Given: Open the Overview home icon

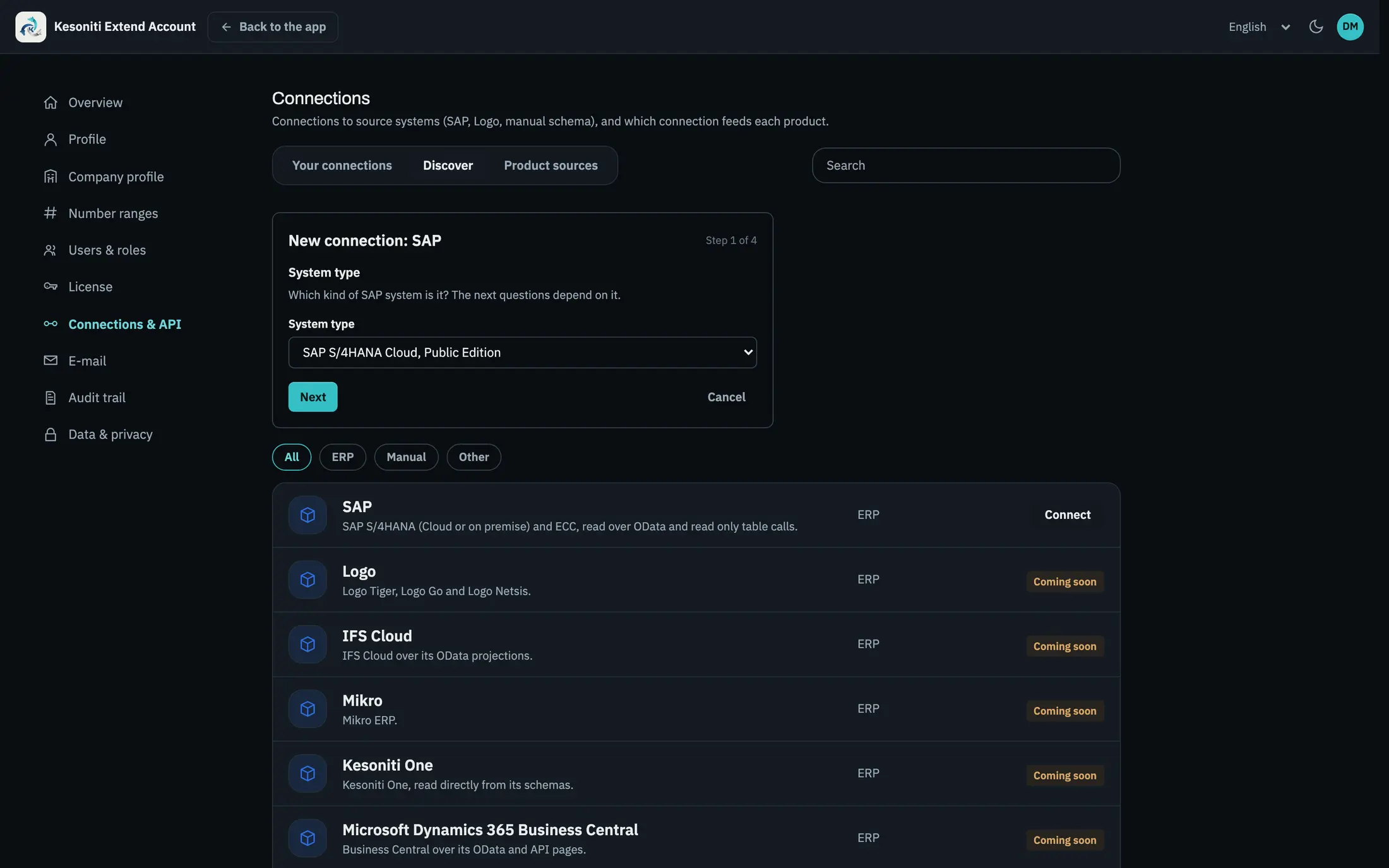Looking at the screenshot, I should pyautogui.click(x=51, y=102).
